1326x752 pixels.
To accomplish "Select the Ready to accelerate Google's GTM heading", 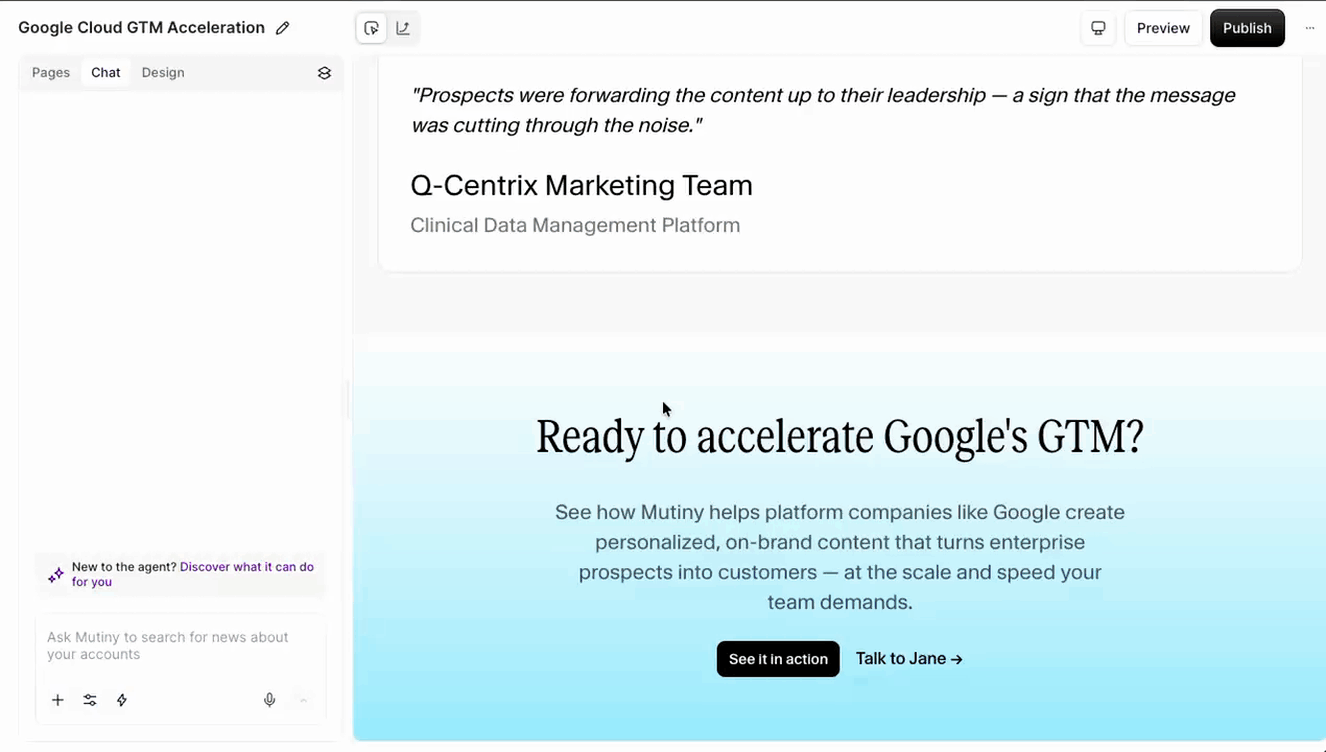I will [x=840, y=437].
